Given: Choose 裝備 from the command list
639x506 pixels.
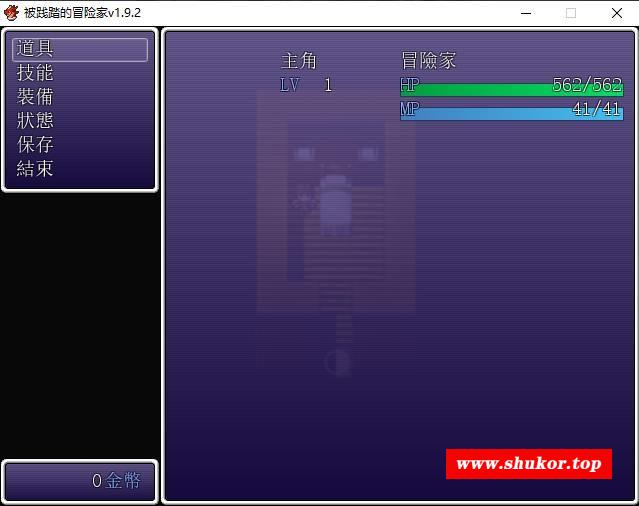Looking at the screenshot, I should (x=35, y=97).
